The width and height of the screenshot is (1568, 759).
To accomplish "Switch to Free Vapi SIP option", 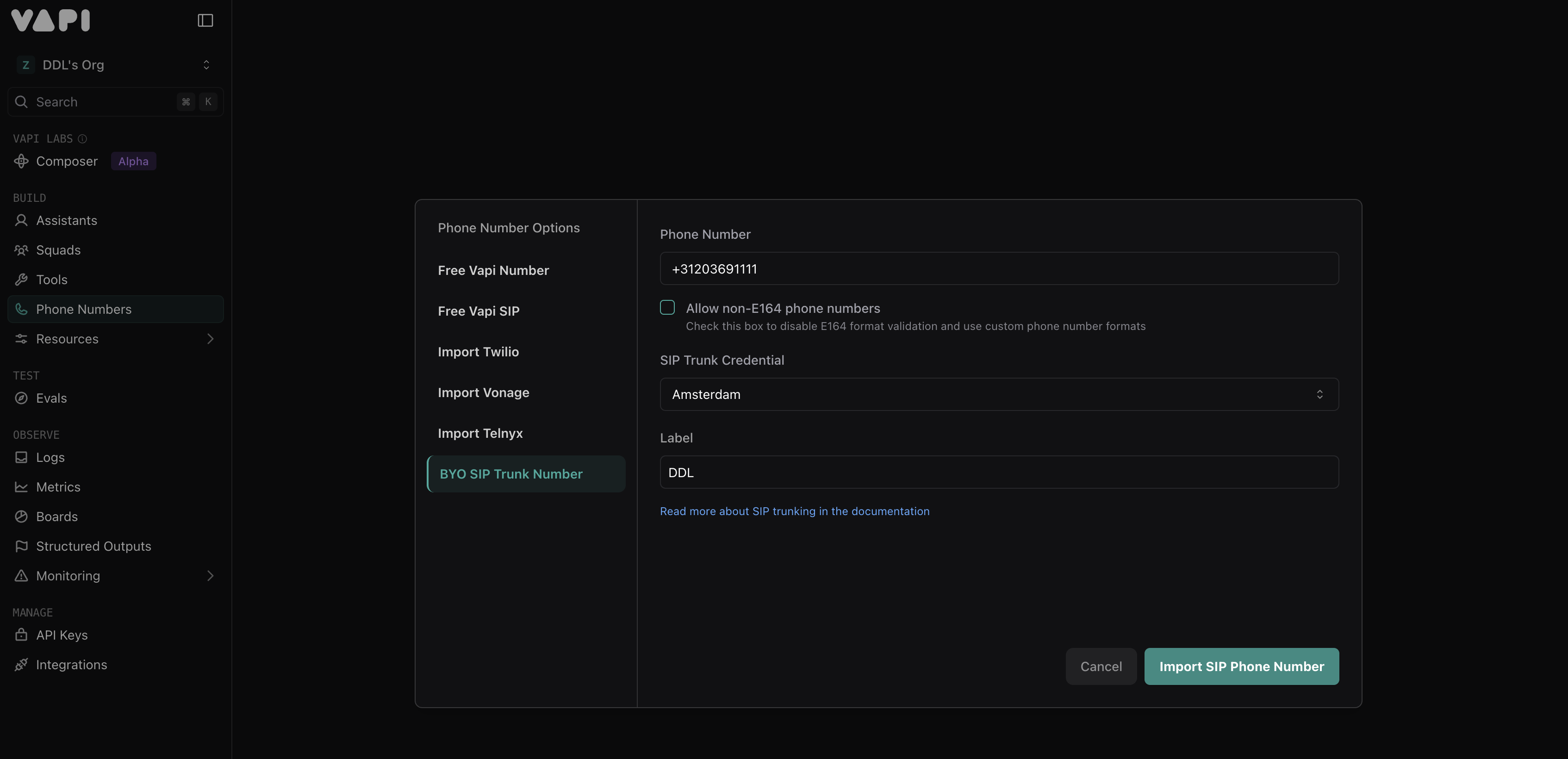I will pyautogui.click(x=479, y=311).
